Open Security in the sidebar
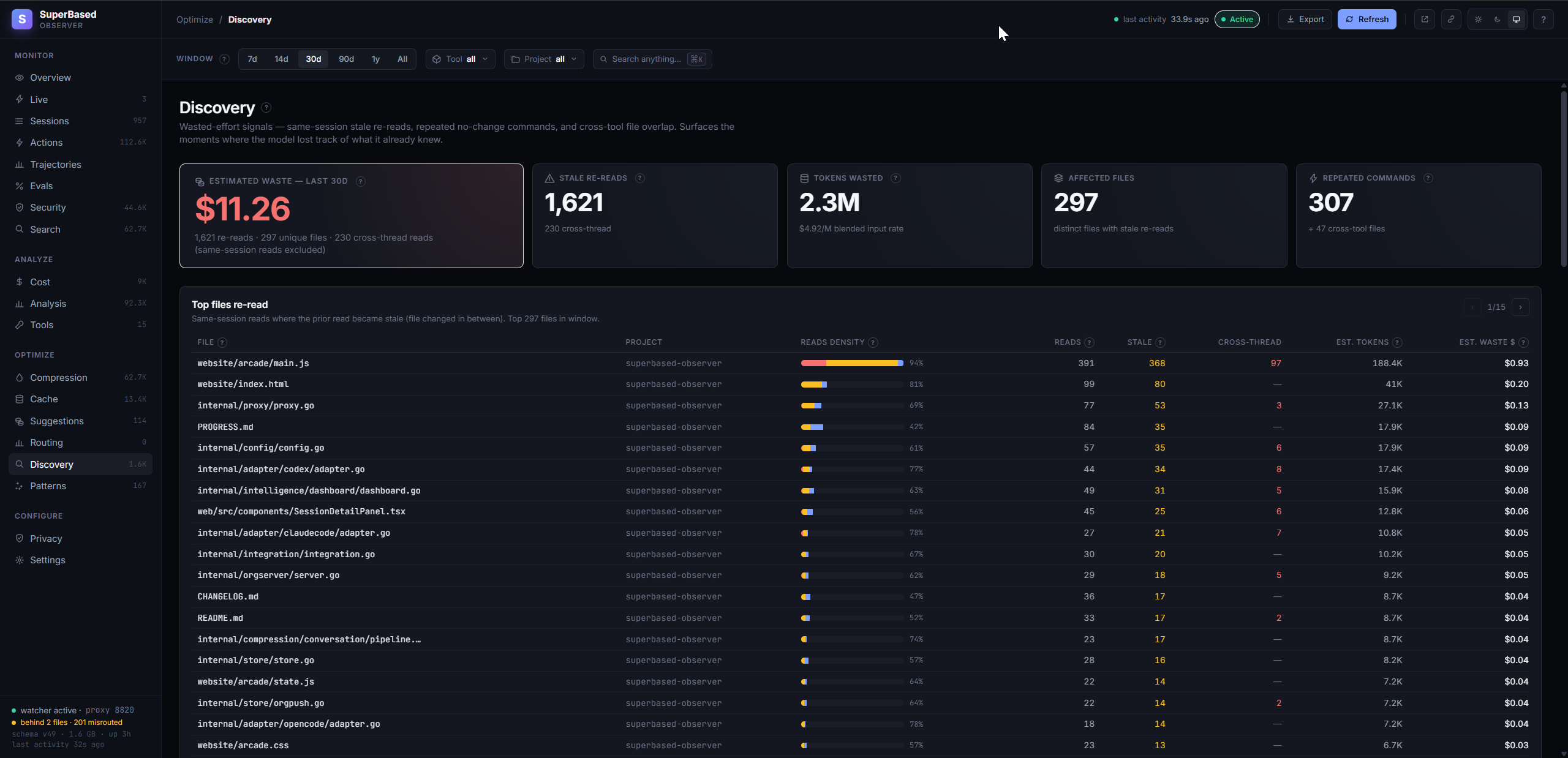The height and width of the screenshot is (758, 1568). click(x=80, y=207)
